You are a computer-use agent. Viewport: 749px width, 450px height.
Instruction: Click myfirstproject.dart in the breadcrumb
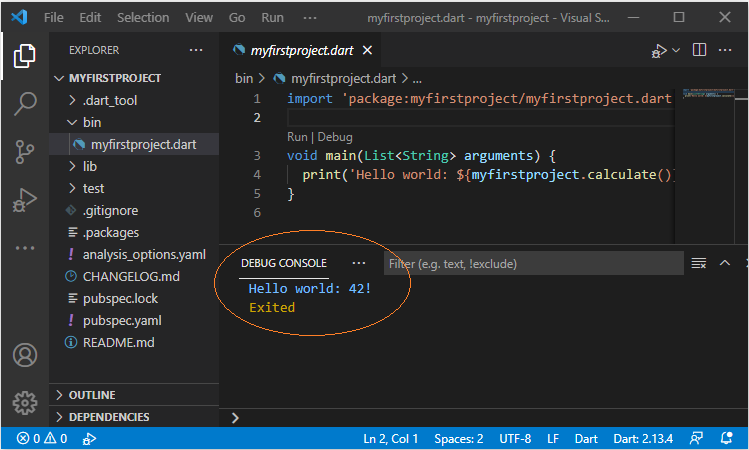click(343, 78)
